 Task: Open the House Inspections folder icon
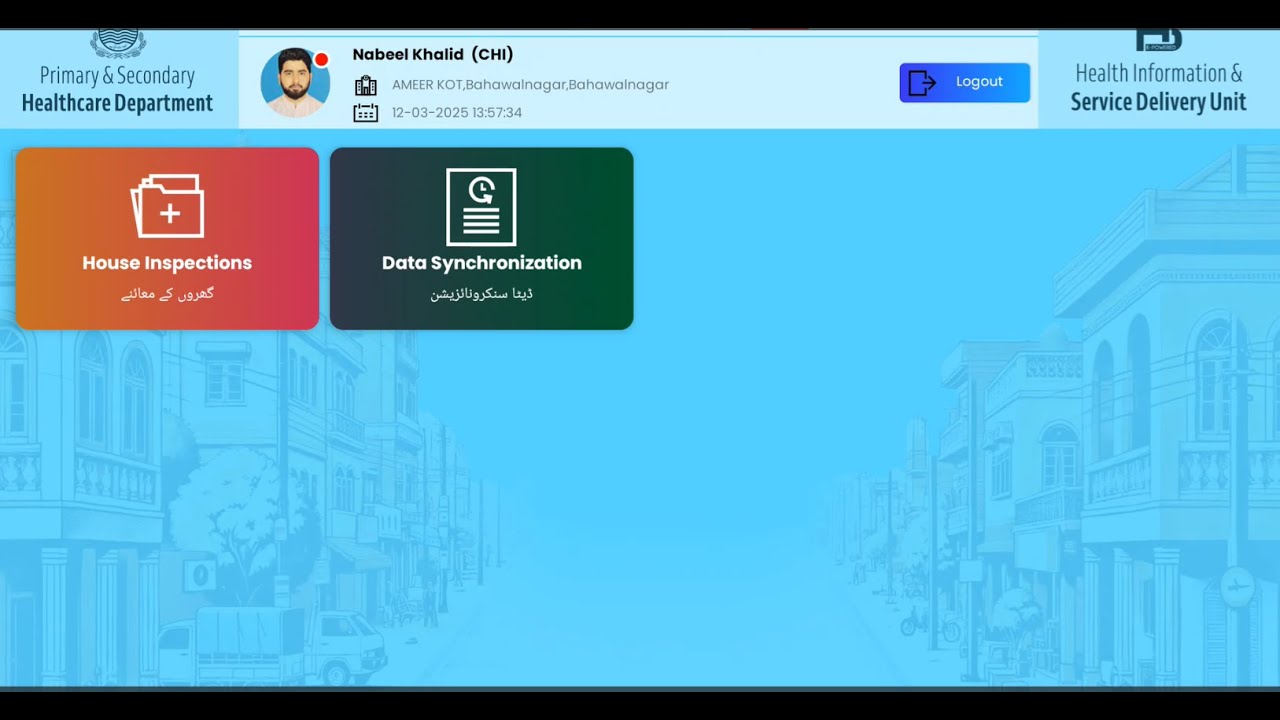167,206
